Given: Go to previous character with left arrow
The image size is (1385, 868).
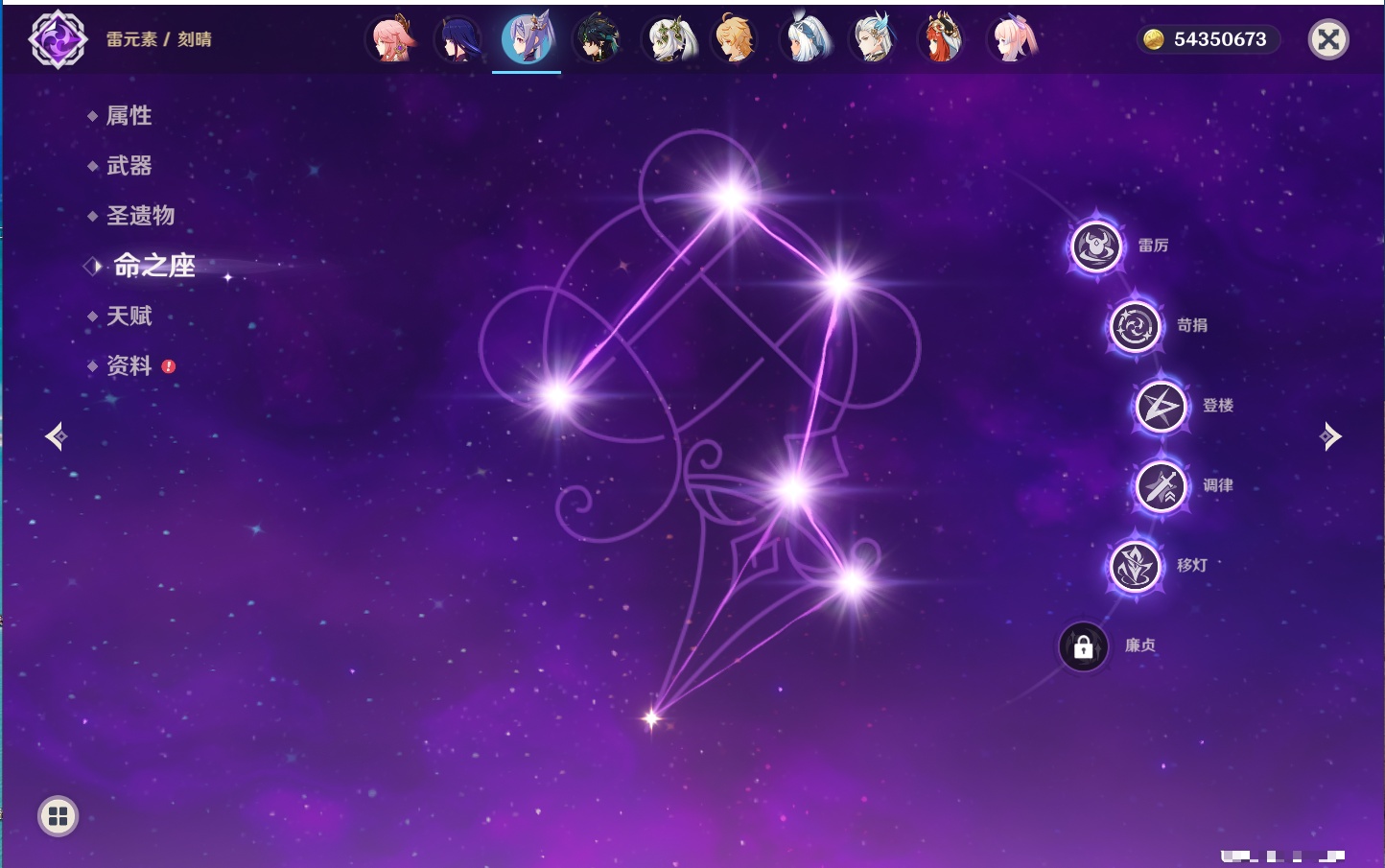Looking at the screenshot, I should pos(56,436).
